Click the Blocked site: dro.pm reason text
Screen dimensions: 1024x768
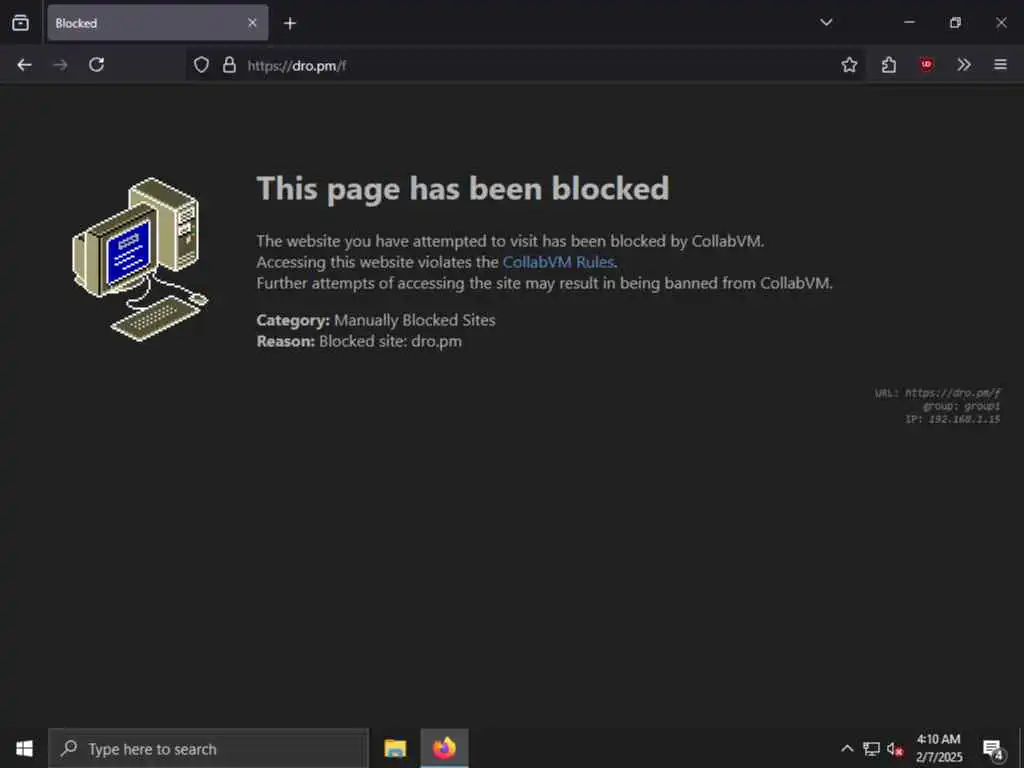[x=391, y=341]
